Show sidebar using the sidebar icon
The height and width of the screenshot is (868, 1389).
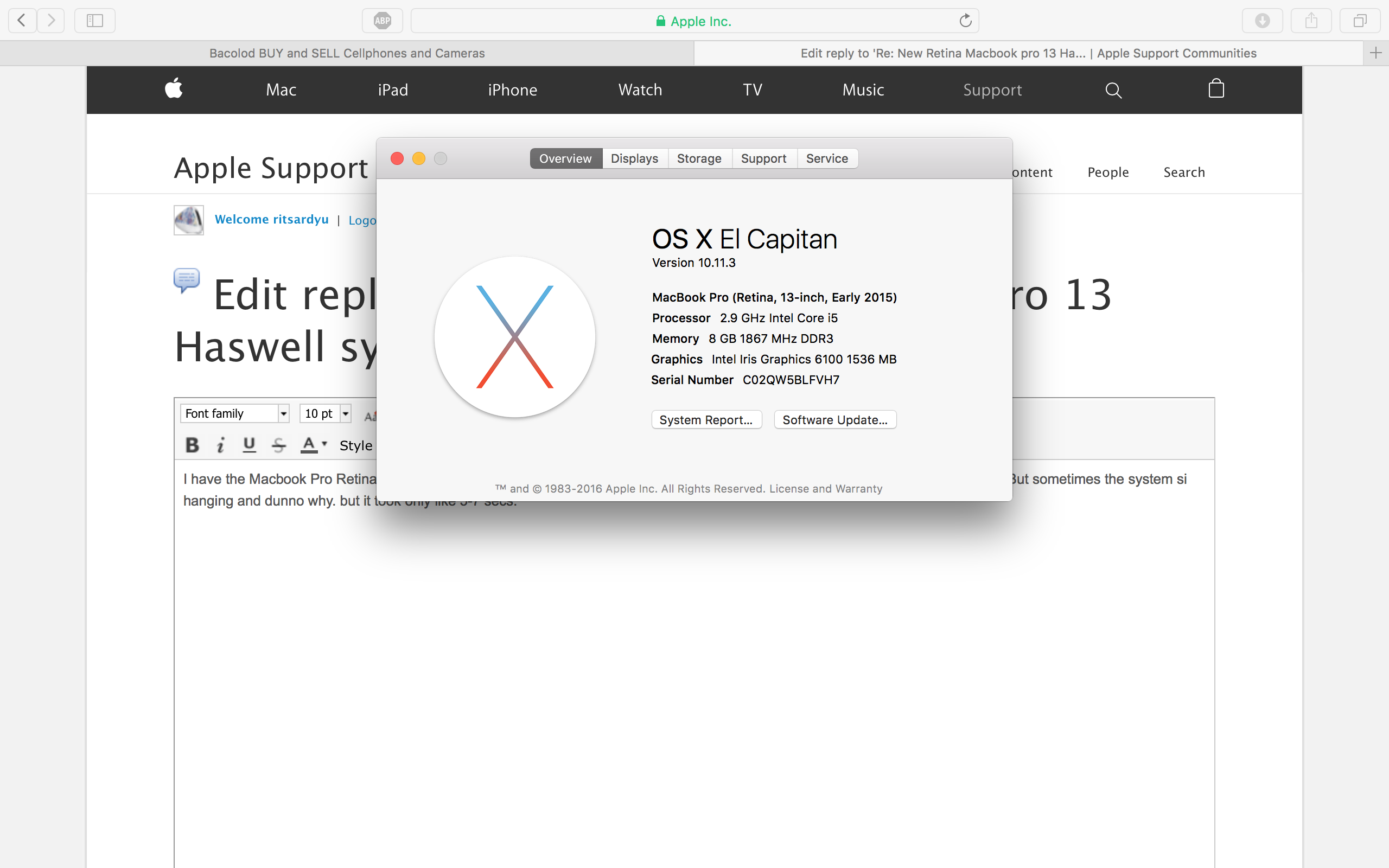(95, 21)
